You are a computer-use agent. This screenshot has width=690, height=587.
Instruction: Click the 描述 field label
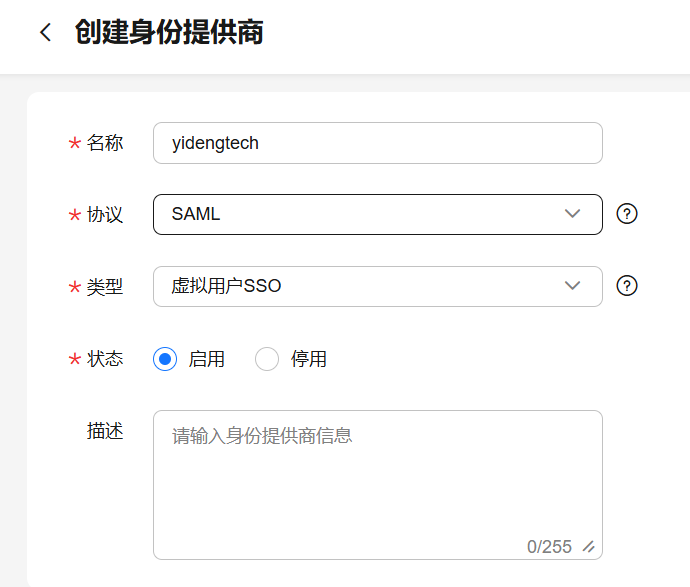[x=105, y=431]
